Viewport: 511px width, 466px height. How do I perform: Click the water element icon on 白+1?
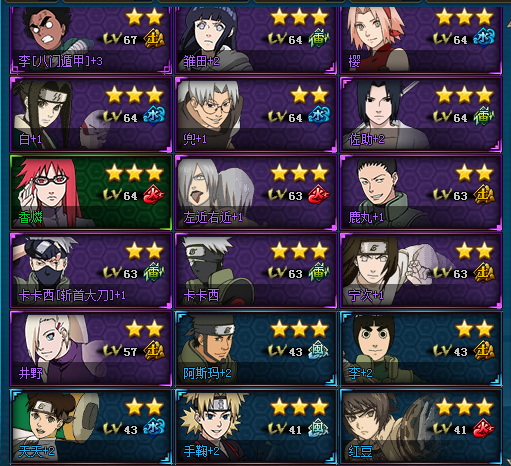[x=154, y=116]
